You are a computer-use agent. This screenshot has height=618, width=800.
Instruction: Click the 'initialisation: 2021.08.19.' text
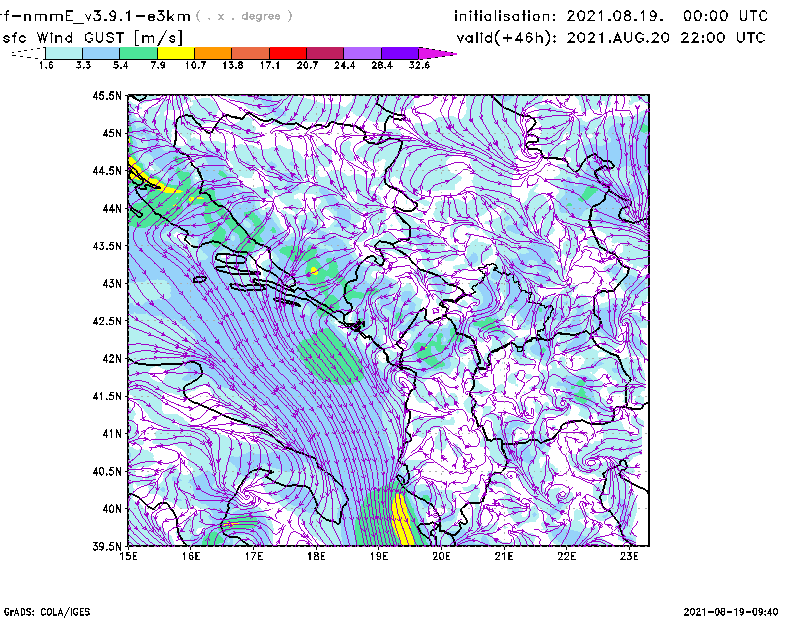(559, 16)
